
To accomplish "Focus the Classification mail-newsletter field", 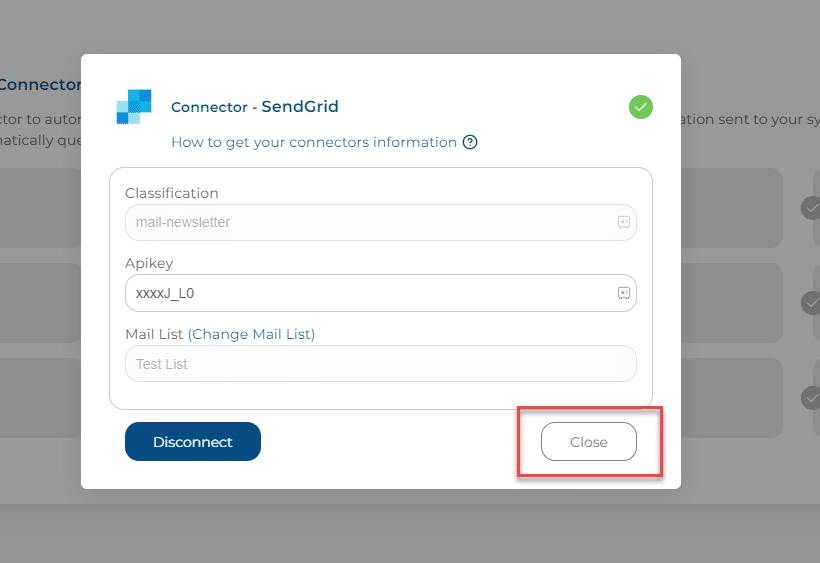I will tap(381, 222).
